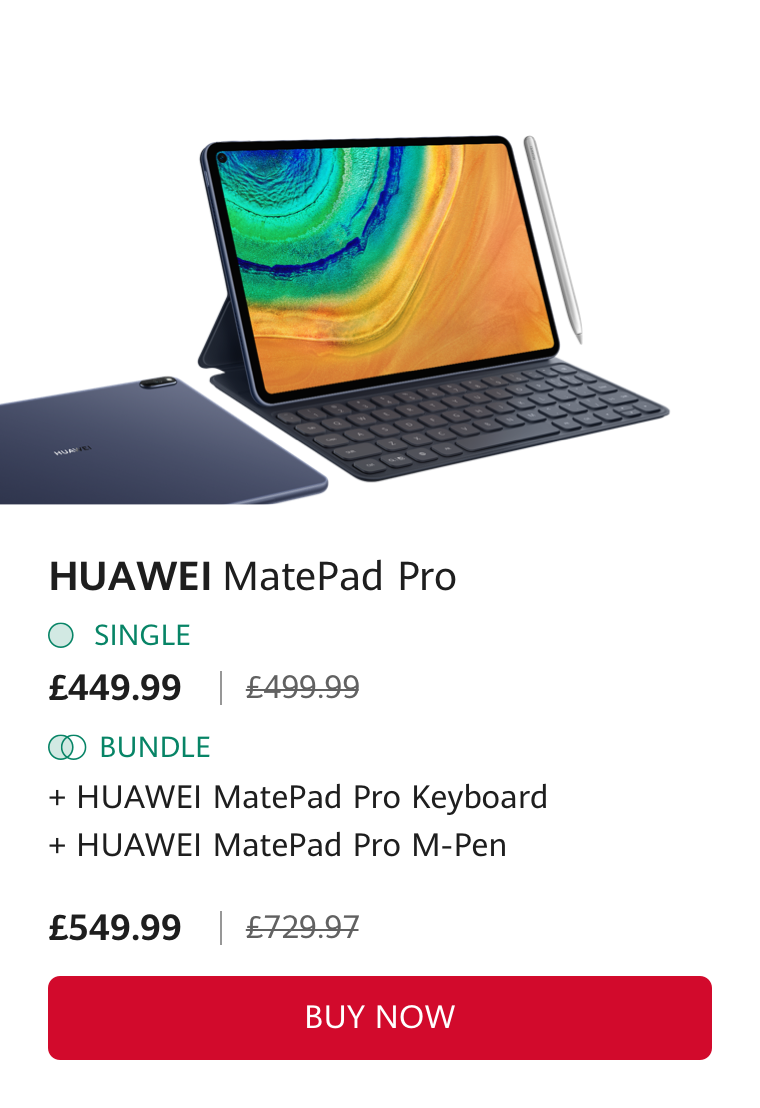Screen dimensions: 760x1108
Task: Click the HUAWEI MatePad Pro M-Pen line
Action: point(278,845)
